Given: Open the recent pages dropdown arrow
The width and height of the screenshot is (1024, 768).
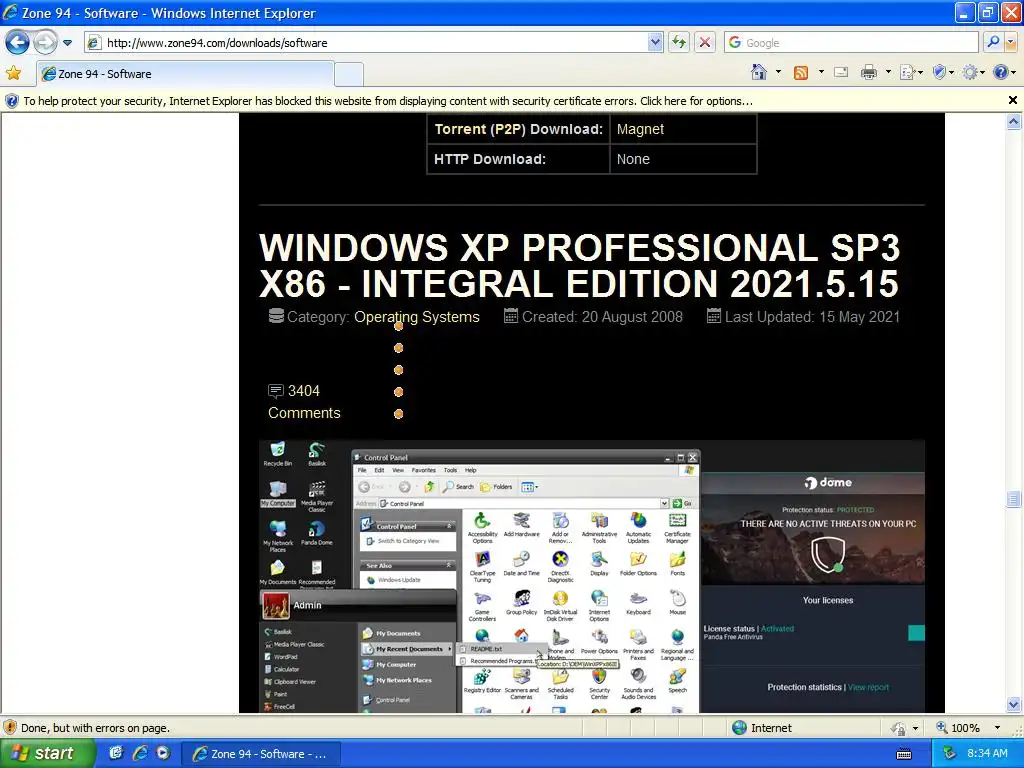Looking at the screenshot, I should [67, 43].
